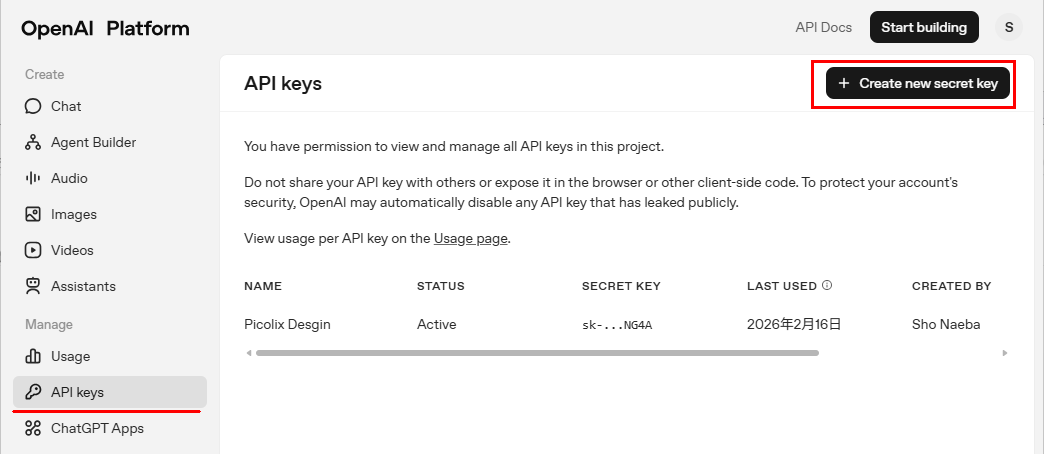The height and width of the screenshot is (454, 1044).
Task: Click the Create section label
Action: pyautogui.click(x=45, y=75)
